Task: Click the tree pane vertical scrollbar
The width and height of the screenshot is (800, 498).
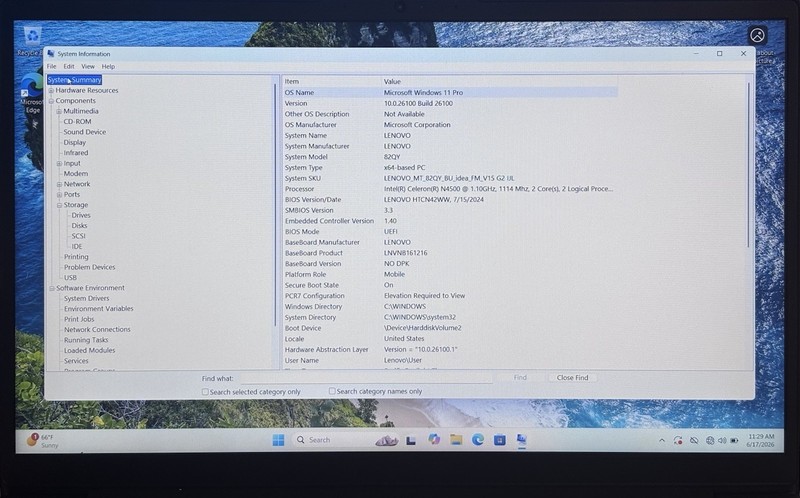Action: coord(276,204)
